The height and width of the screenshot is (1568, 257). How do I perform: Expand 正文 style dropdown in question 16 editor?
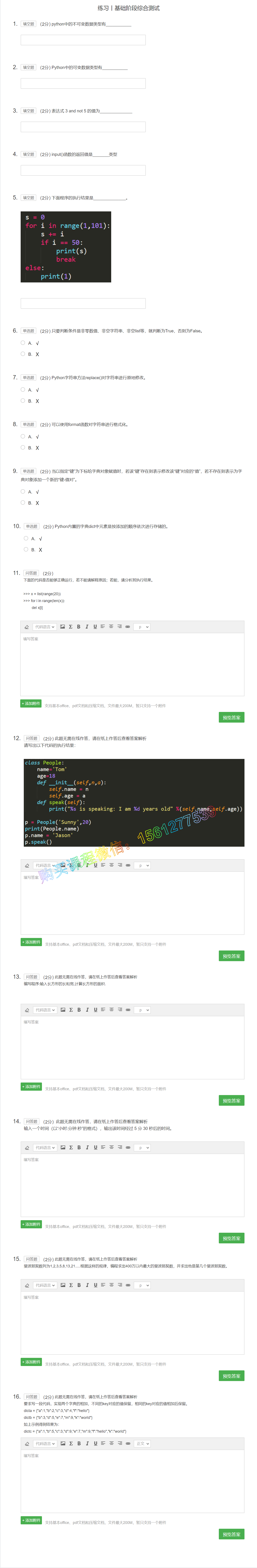coord(142,1443)
